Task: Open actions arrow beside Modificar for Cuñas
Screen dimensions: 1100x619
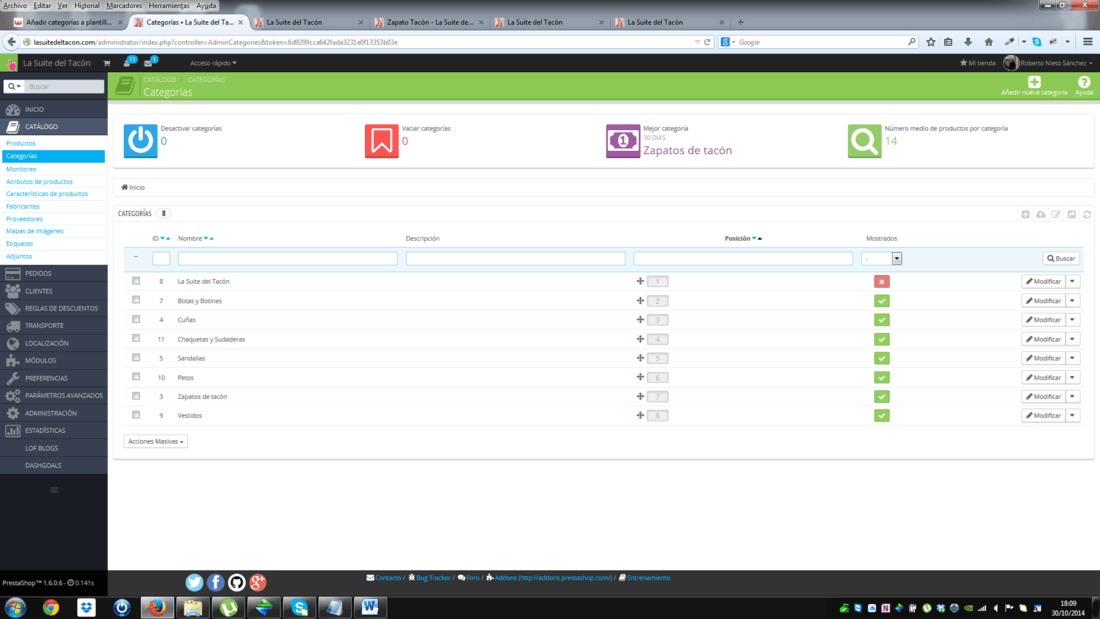Action: 1073,319
